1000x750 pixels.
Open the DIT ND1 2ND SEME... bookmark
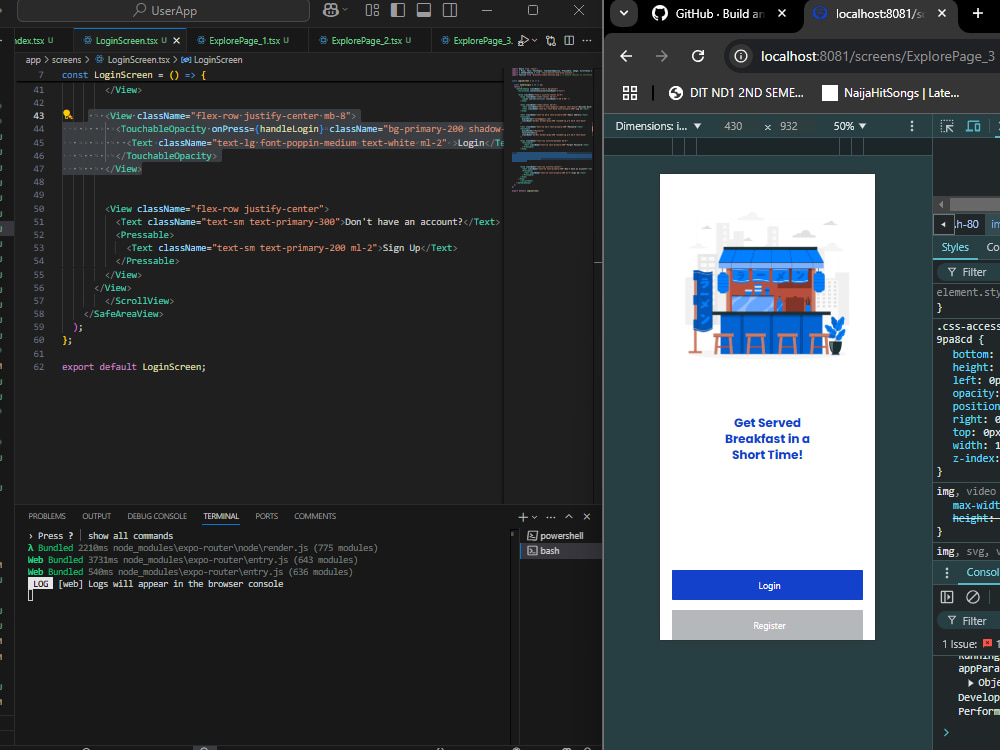(x=736, y=93)
